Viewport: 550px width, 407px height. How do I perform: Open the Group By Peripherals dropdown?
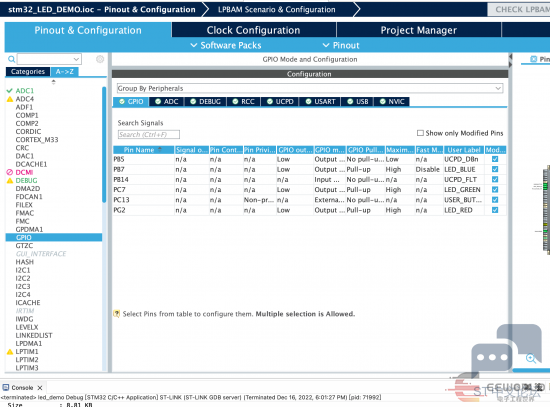(x=310, y=88)
